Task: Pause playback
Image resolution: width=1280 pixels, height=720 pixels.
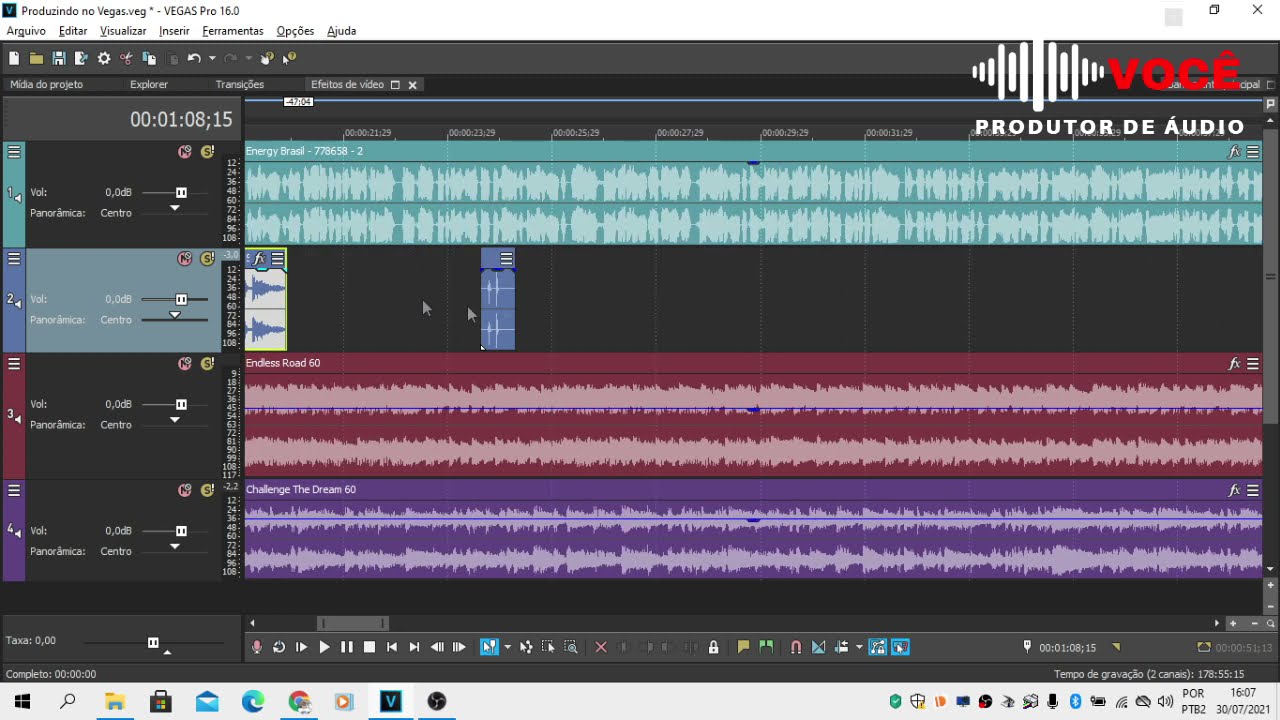Action: [346, 647]
